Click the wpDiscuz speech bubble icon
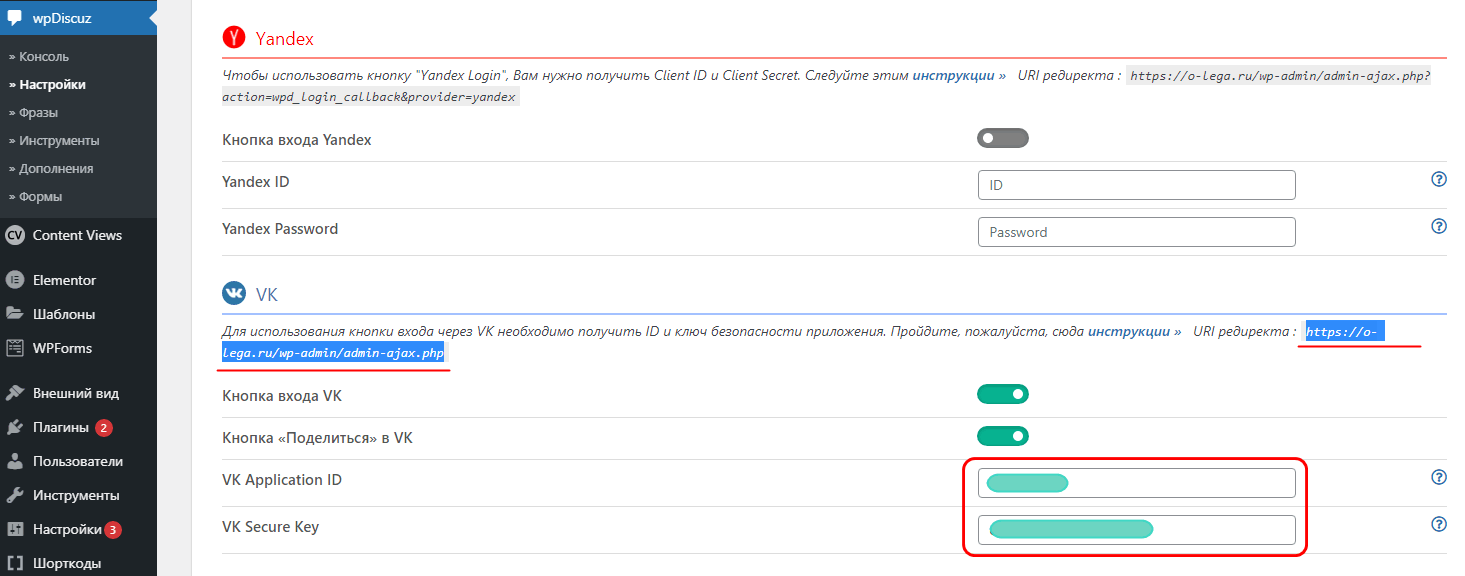Screen dimensions: 1465x576 [15, 17]
